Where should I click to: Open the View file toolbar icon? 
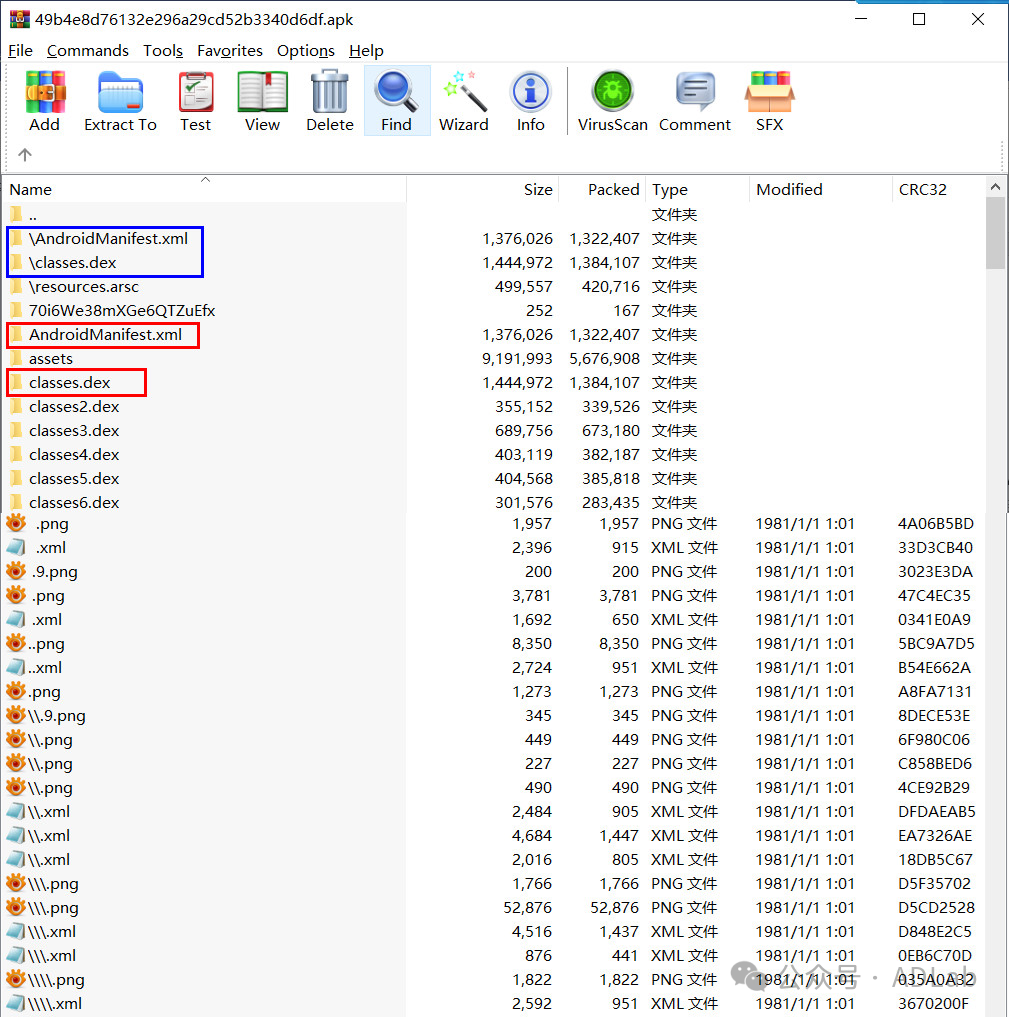coord(262,100)
